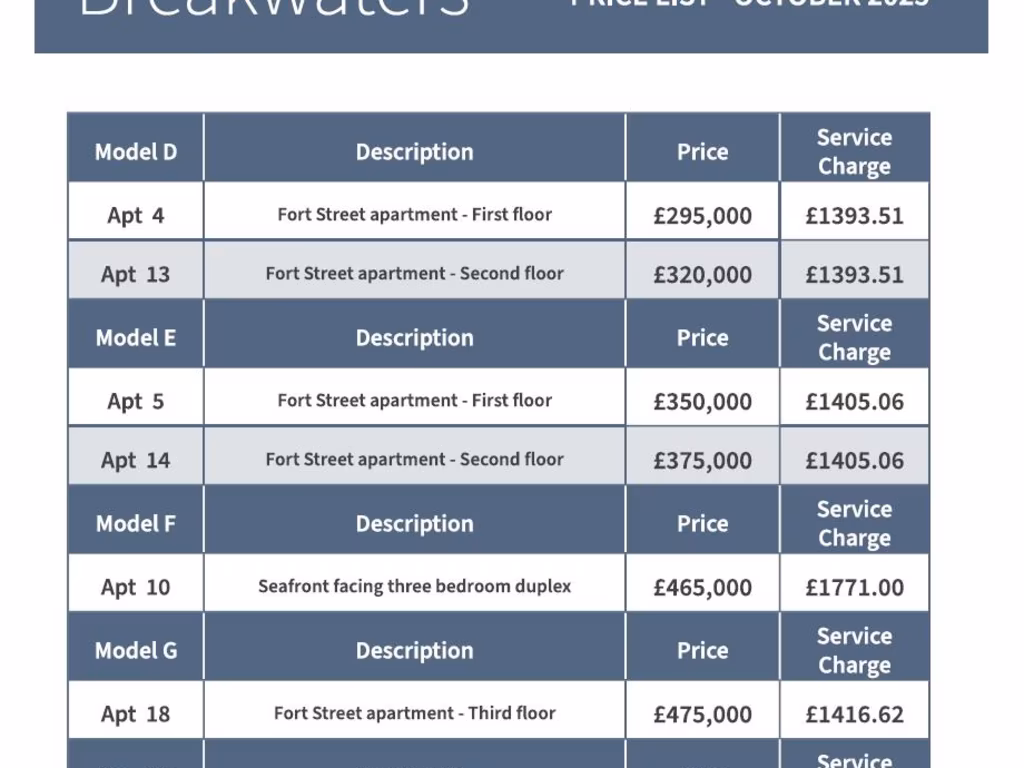Select the Apt 14 cell
This screenshot has width=1024, height=768.
click(136, 460)
